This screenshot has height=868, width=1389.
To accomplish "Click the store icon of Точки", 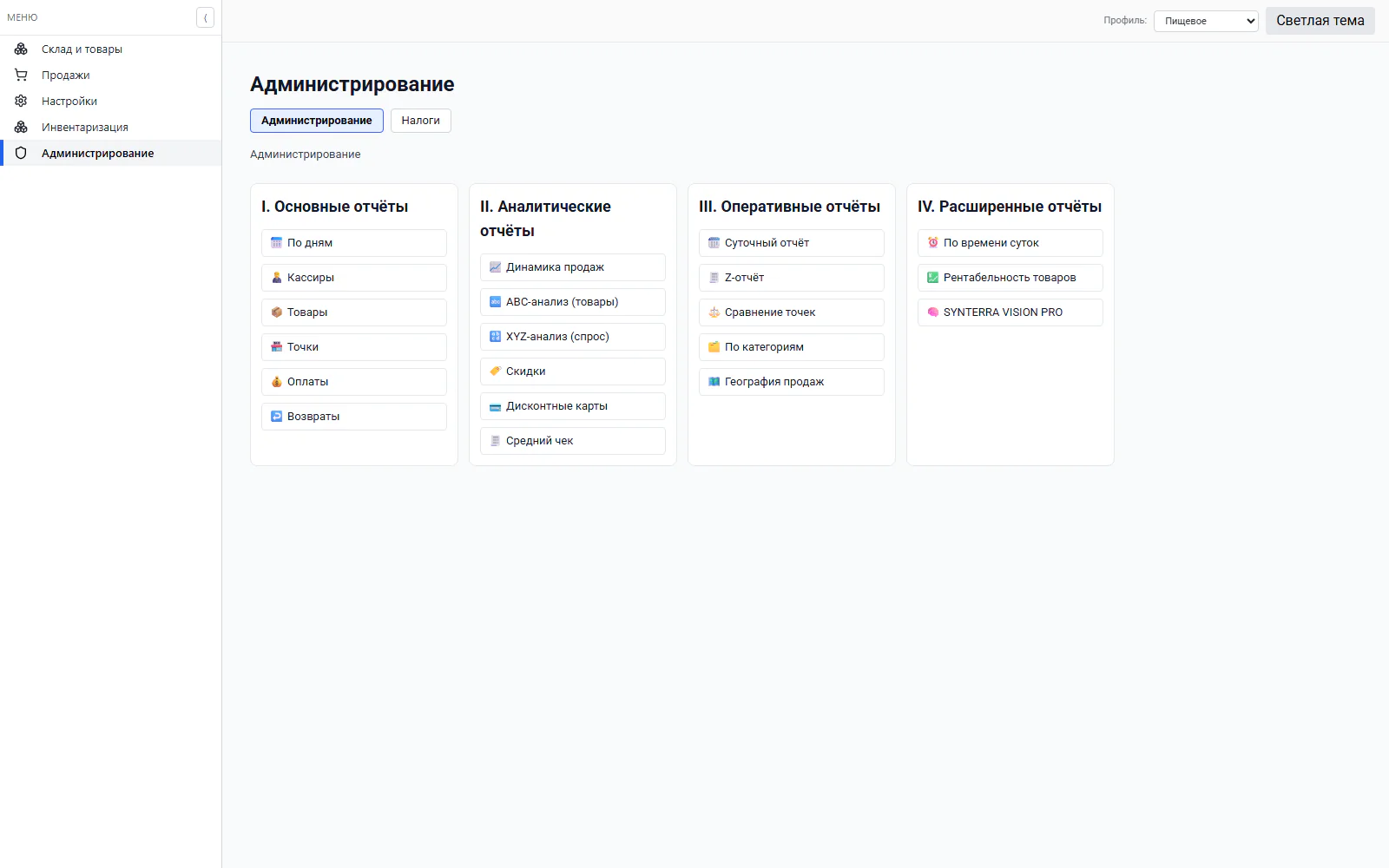I will pyautogui.click(x=277, y=347).
